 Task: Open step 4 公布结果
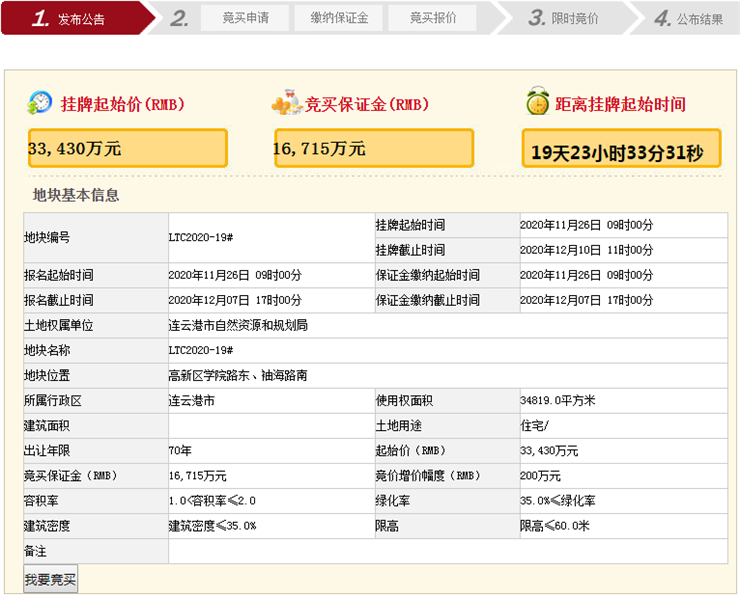click(x=689, y=19)
